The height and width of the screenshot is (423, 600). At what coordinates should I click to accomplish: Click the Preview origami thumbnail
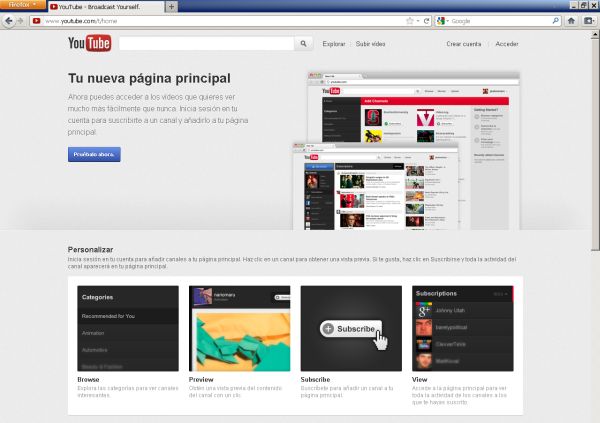240,328
